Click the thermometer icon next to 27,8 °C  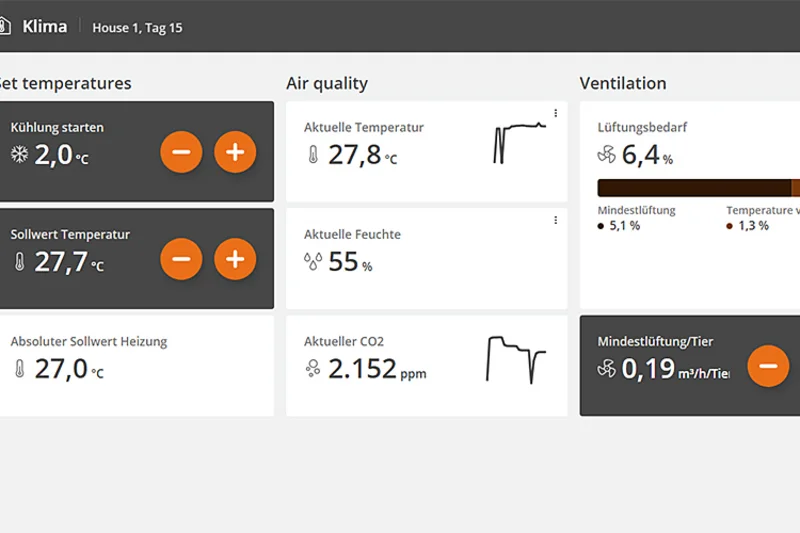313,155
